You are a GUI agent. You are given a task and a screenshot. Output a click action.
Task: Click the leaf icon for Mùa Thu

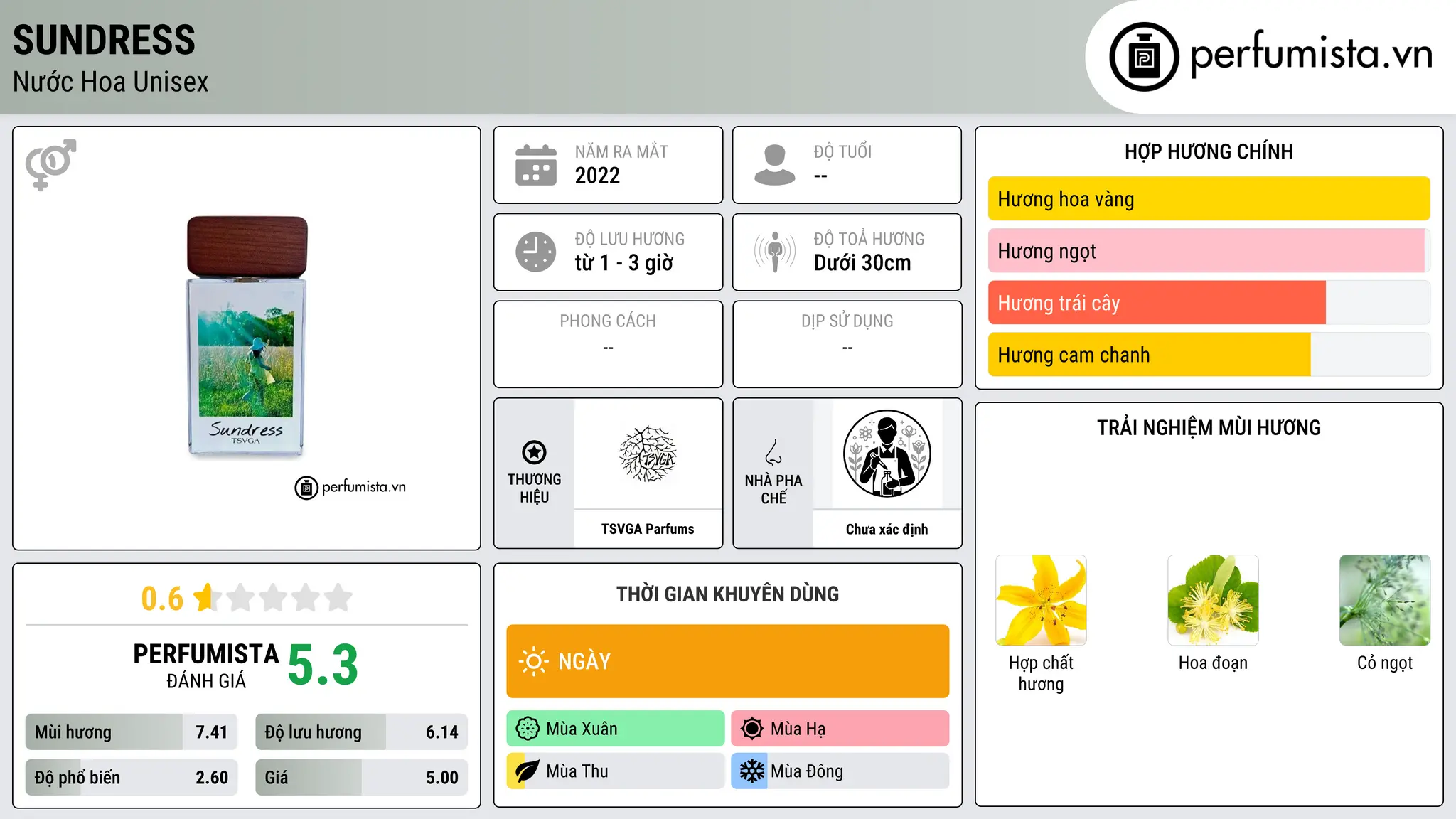(x=527, y=771)
